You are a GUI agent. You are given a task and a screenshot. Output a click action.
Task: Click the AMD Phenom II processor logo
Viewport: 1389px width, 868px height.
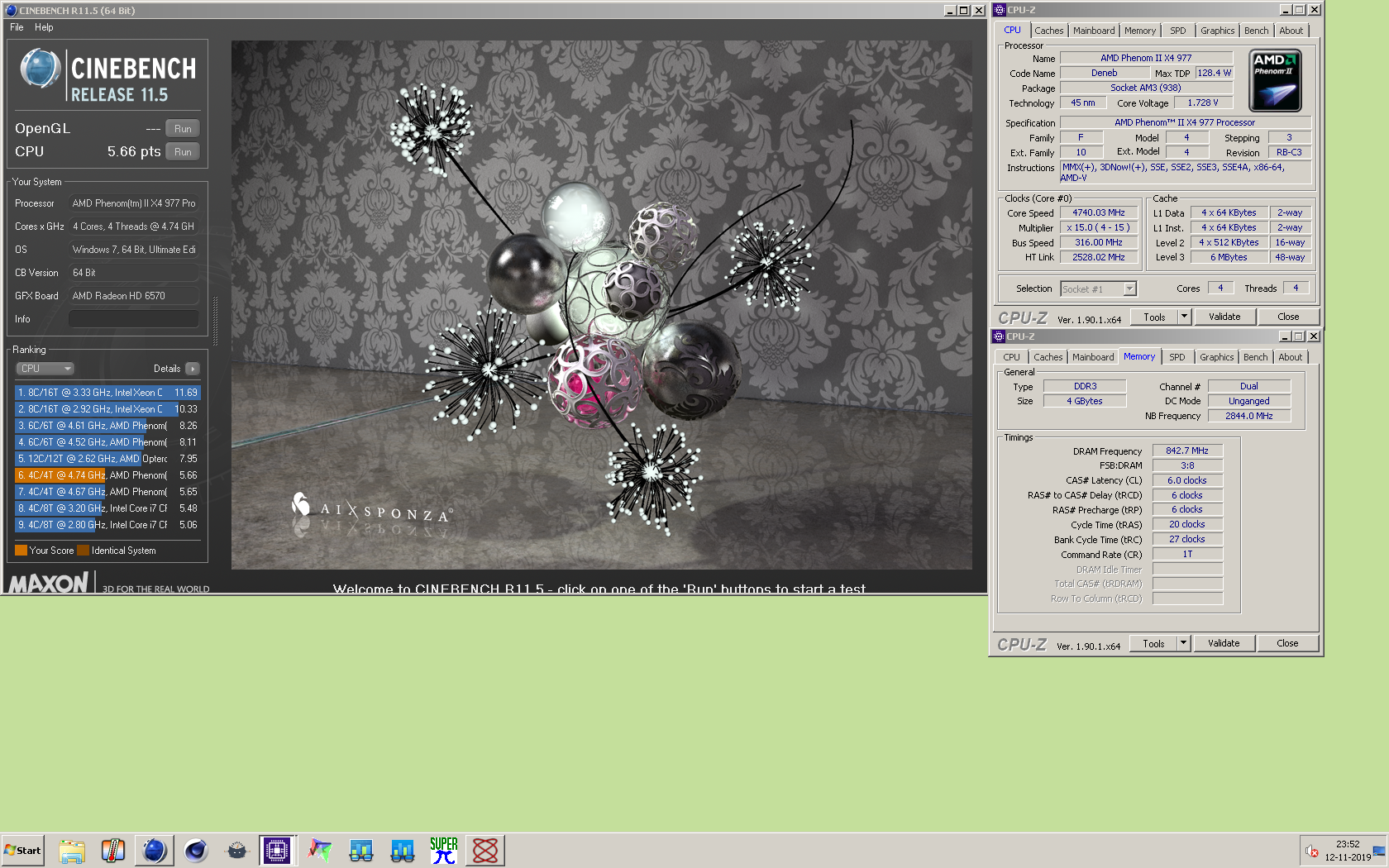coord(1276,80)
